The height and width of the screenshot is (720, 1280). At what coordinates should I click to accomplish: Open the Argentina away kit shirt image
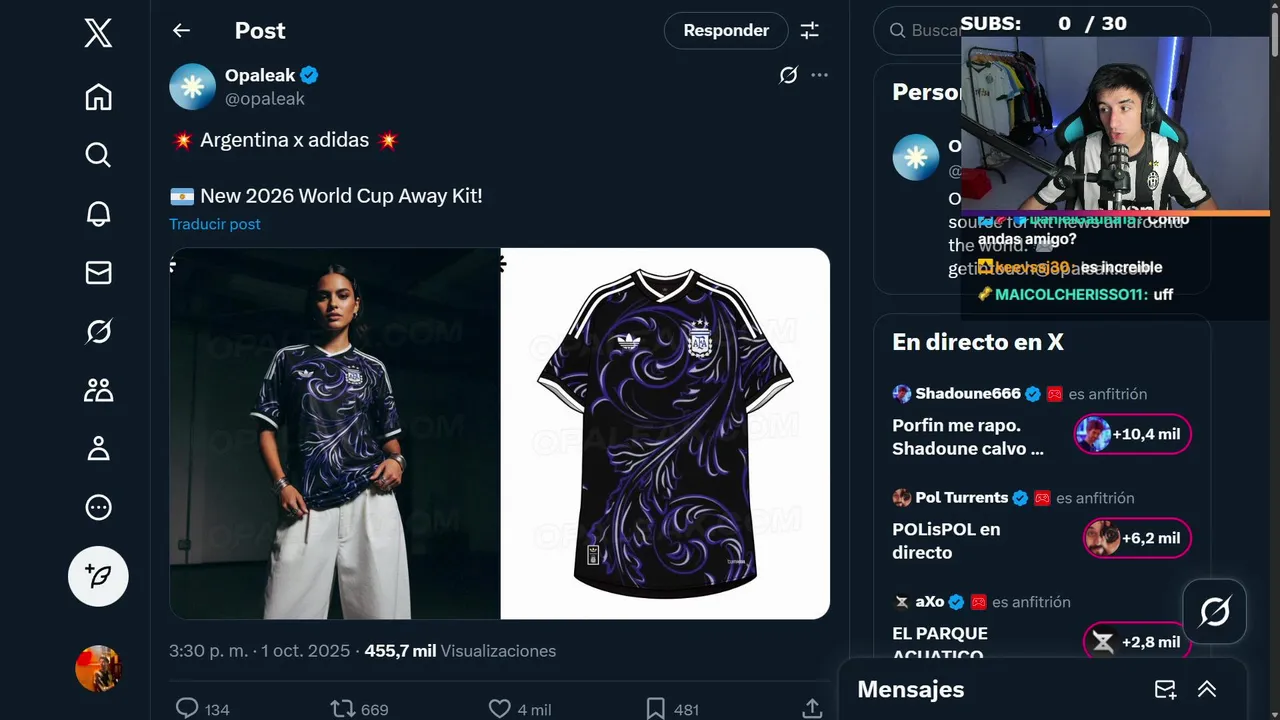tap(665, 433)
